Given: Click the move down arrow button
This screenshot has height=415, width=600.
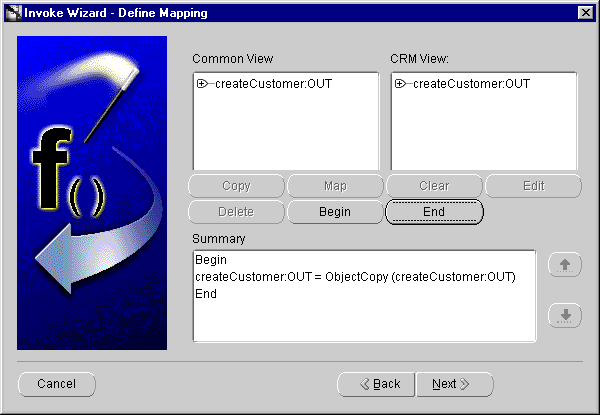Looking at the screenshot, I should (x=565, y=315).
